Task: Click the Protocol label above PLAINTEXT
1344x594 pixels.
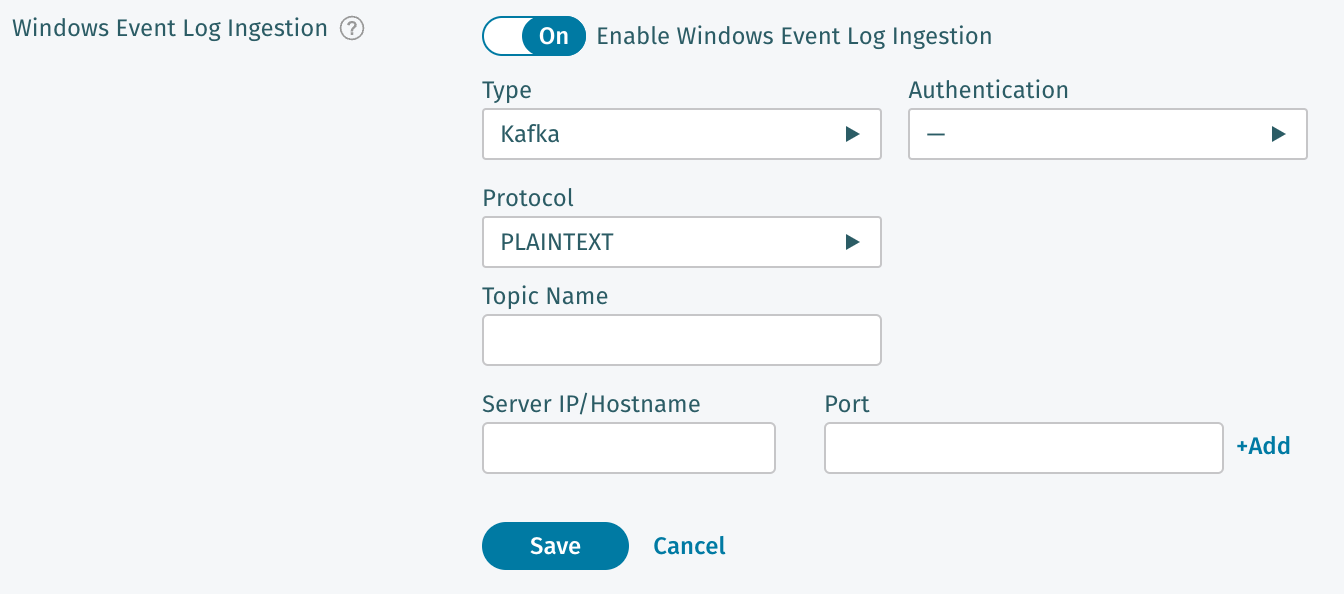Action: tap(528, 198)
